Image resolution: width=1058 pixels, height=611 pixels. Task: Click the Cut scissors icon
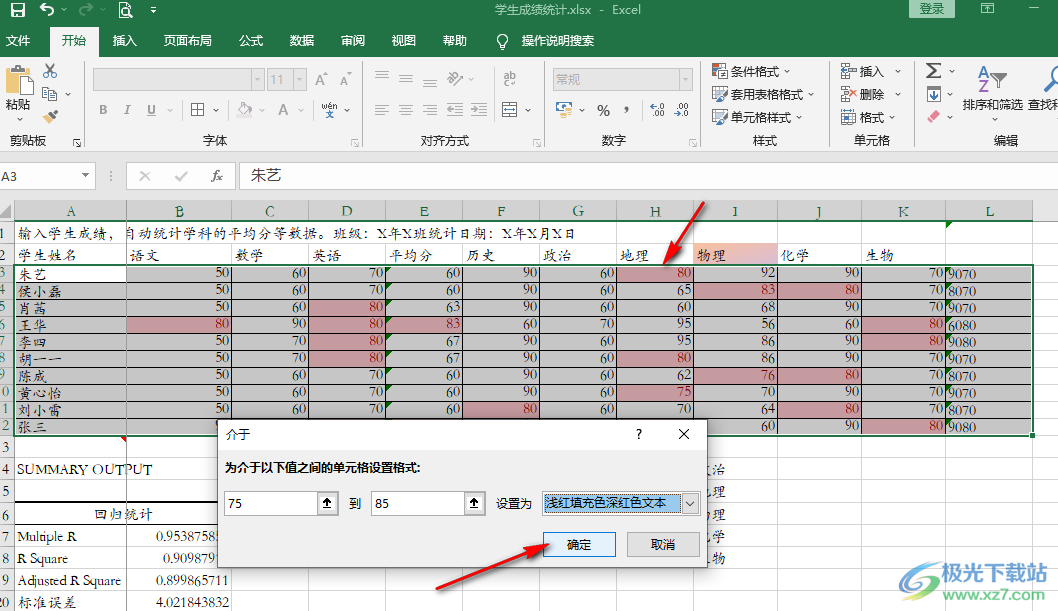click(x=50, y=71)
